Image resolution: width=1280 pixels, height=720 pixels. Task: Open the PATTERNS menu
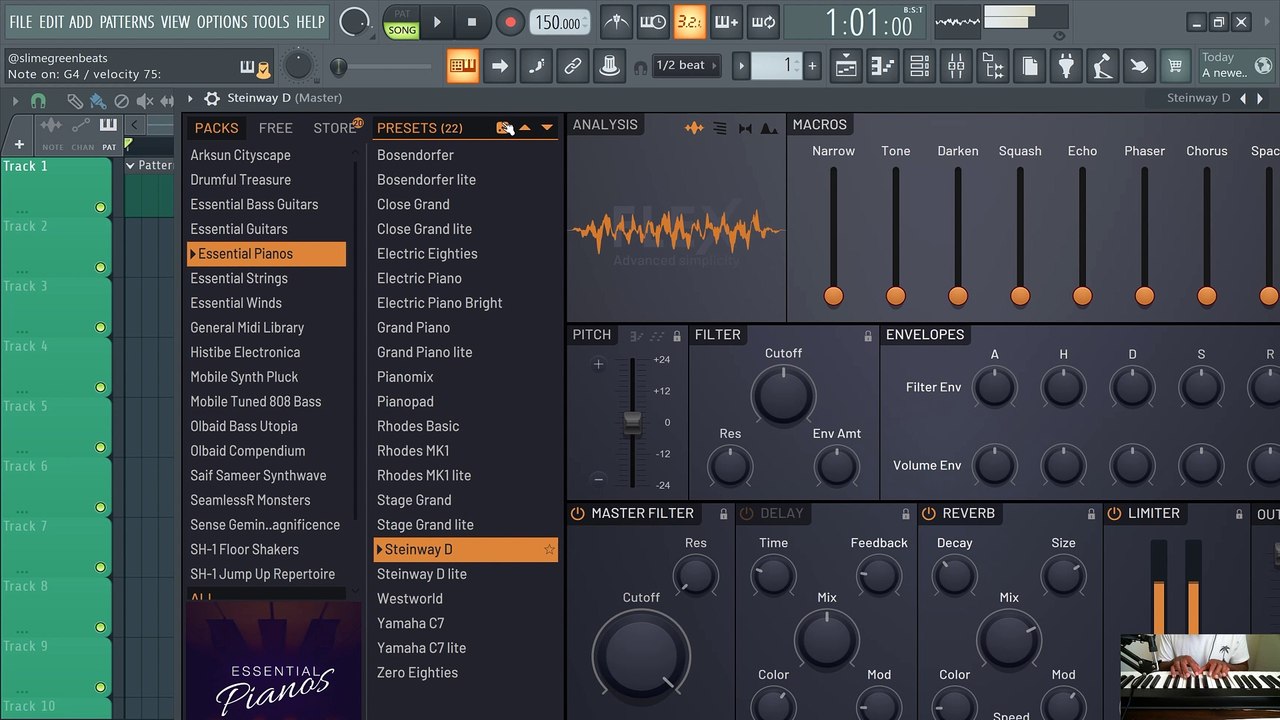click(127, 22)
